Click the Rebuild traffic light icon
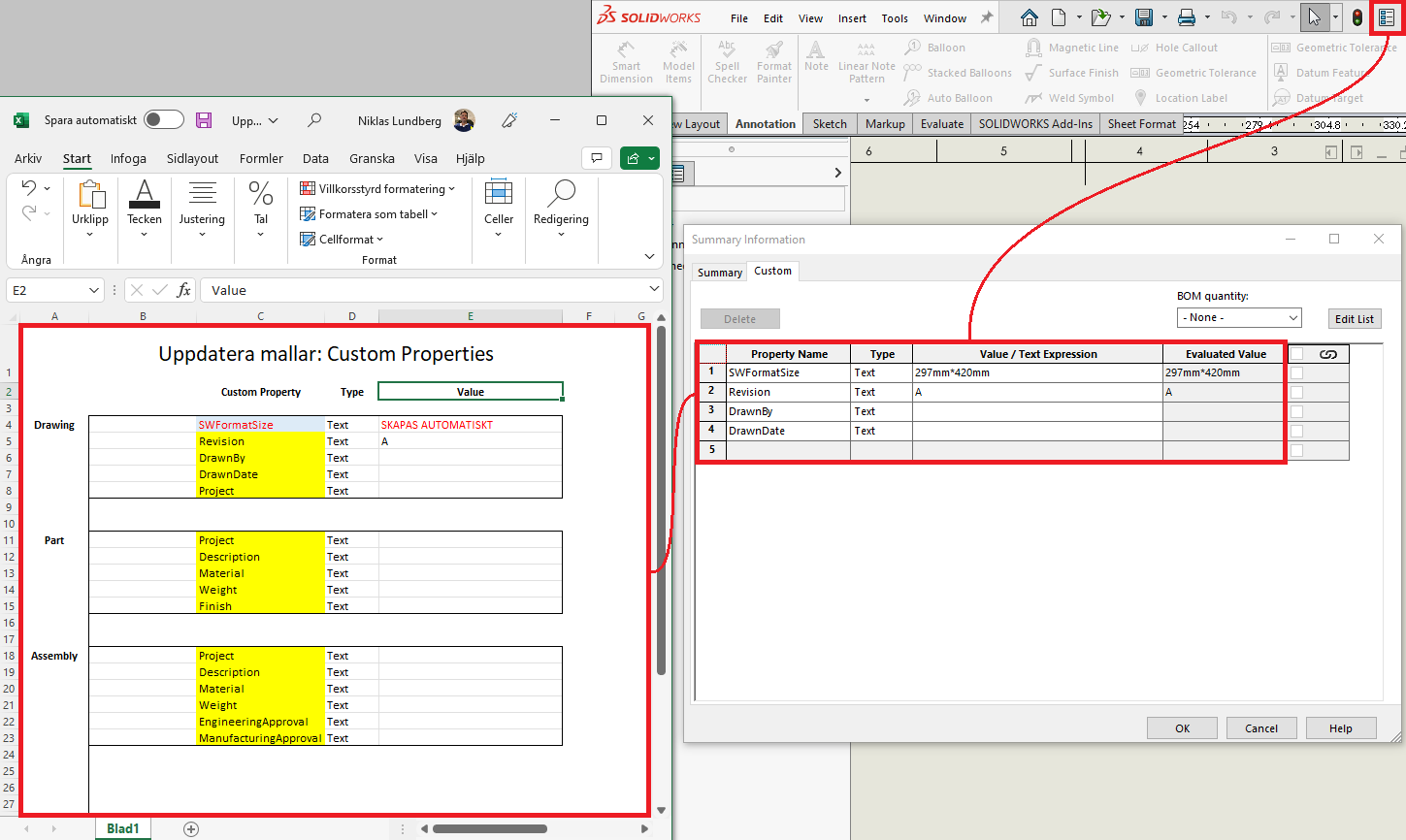This screenshot has width=1406, height=840. 1357,17
